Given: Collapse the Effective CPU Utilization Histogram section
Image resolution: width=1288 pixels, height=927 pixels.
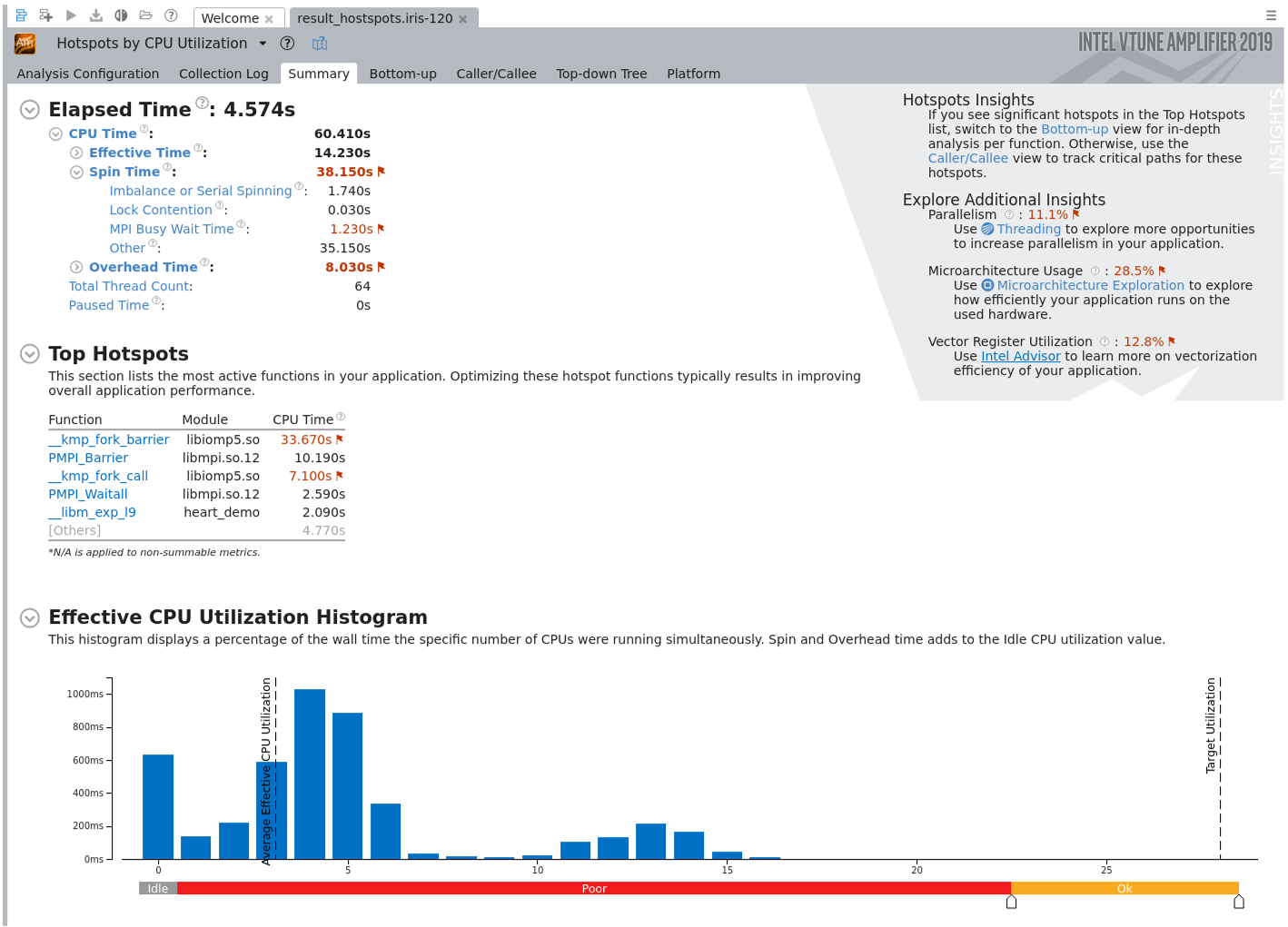Looking at the screenshot, I should click(x=30, y=617).
